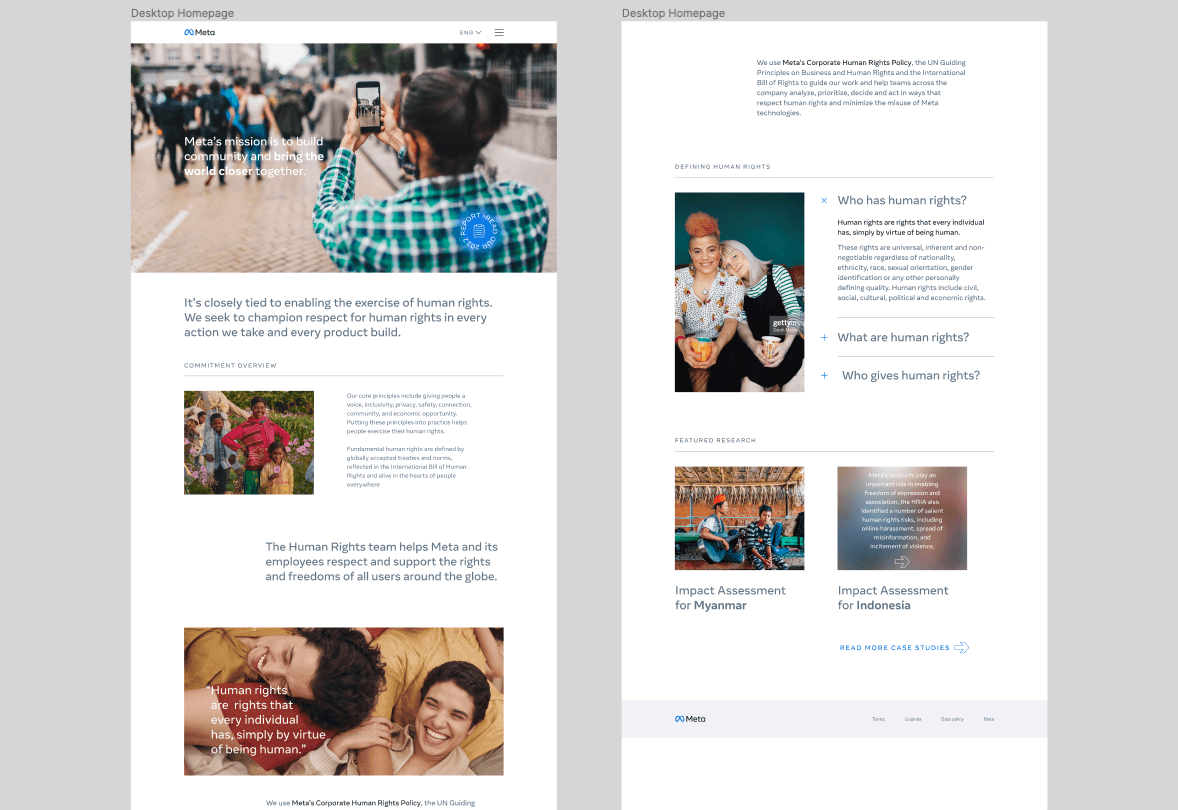The image size is (1178, 810).
Task: Click 'These rights are universal' answer paragraph
Action: click(x=911, y=272)
